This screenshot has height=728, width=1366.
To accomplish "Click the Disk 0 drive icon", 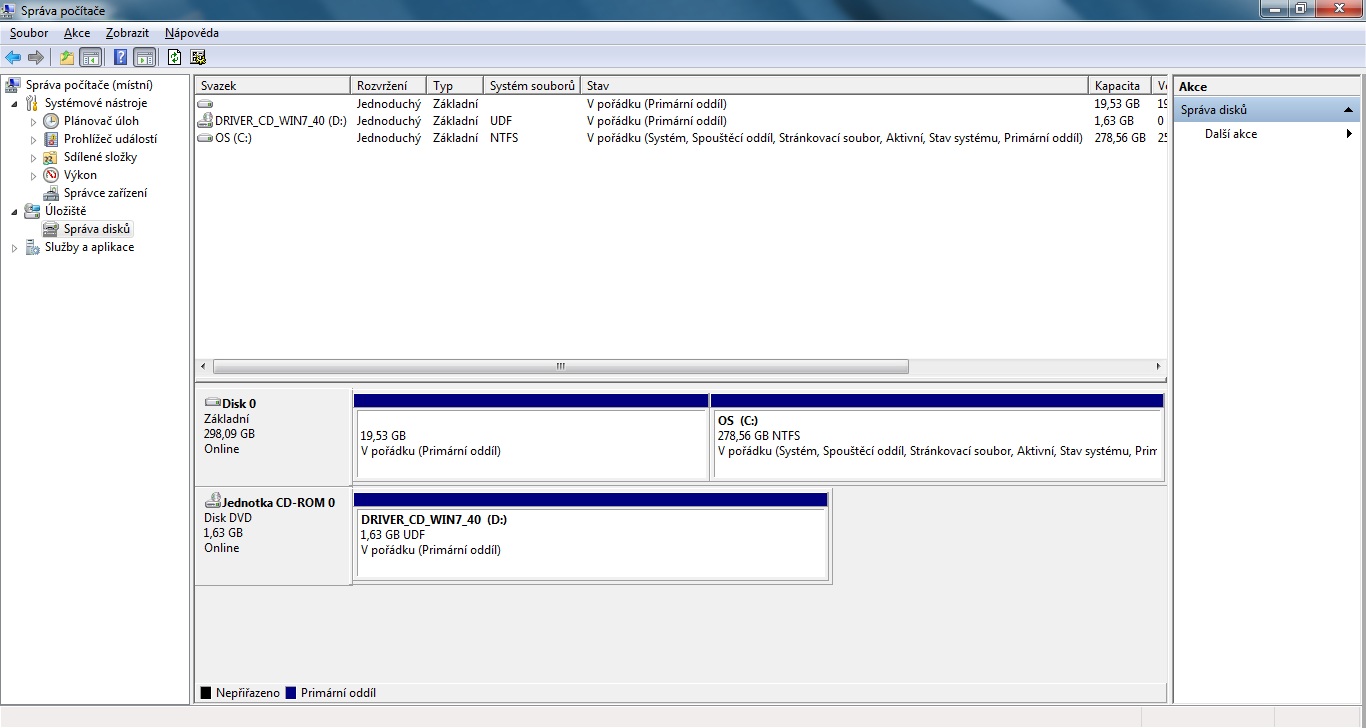I will click(x=212, y=403).
